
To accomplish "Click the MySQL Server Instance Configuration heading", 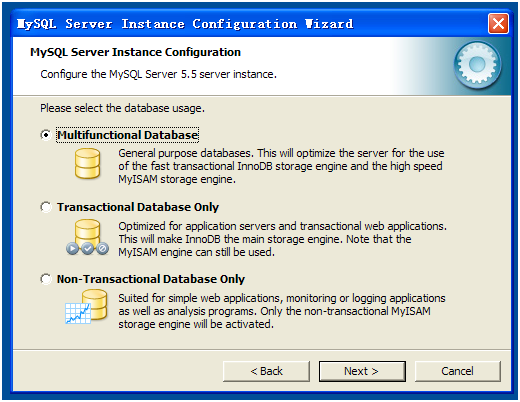I will (135, 52).
